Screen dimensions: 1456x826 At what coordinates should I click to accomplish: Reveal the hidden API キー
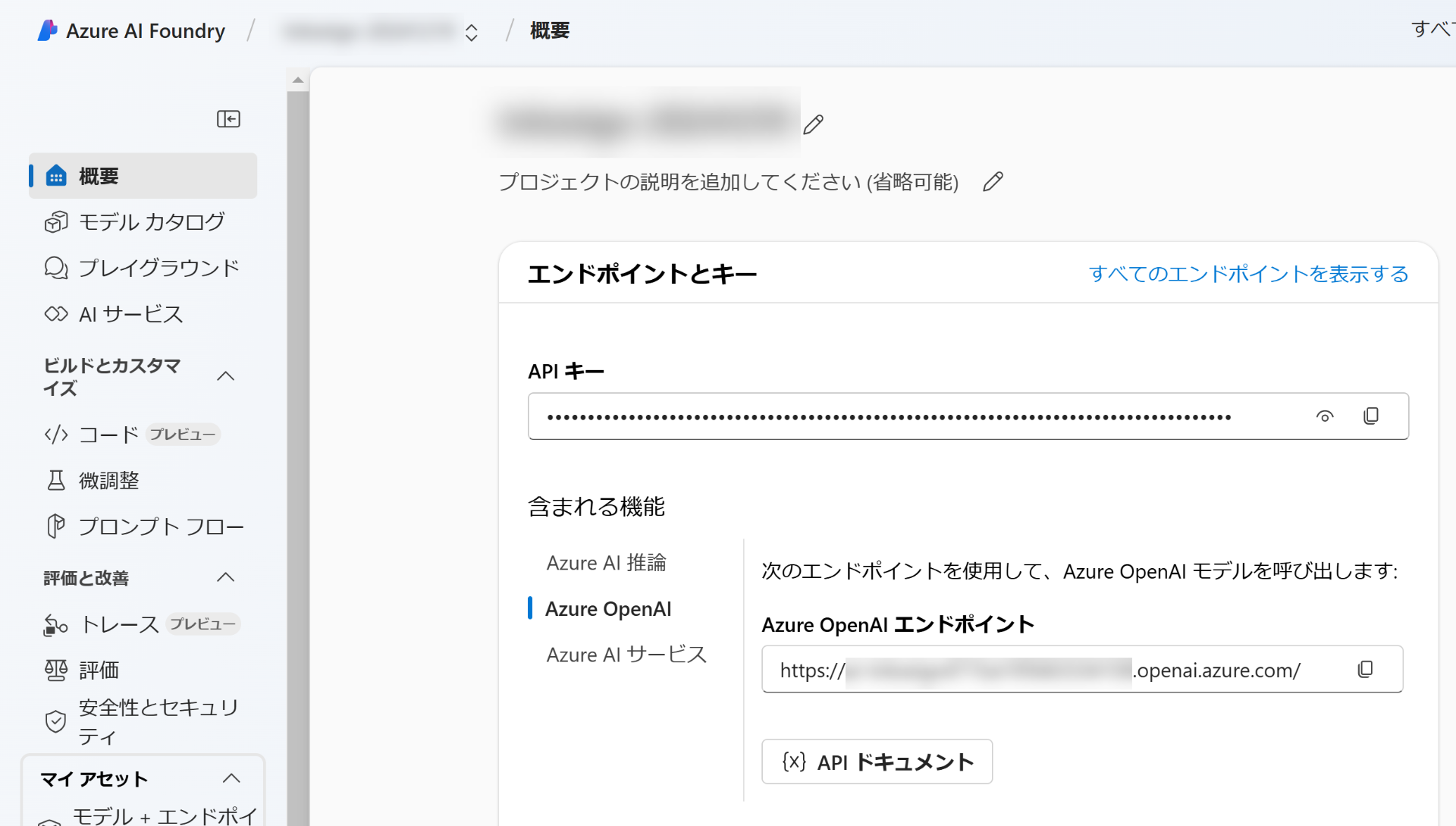pos(1325,416)
